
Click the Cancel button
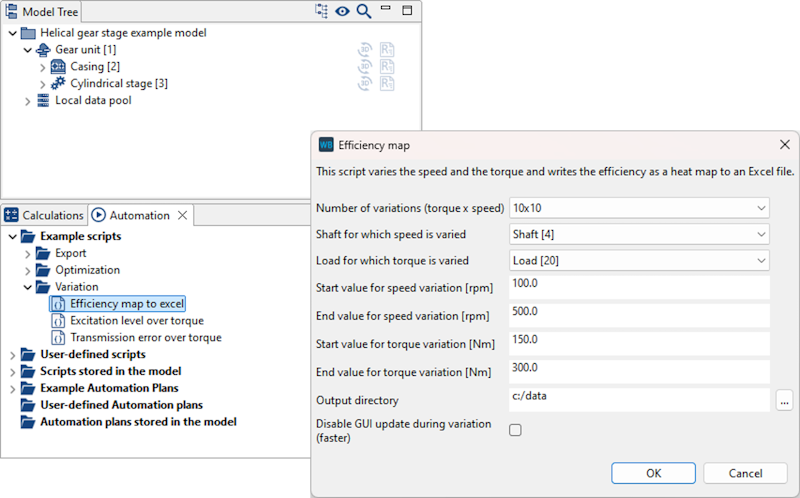[x=745, y=473]
